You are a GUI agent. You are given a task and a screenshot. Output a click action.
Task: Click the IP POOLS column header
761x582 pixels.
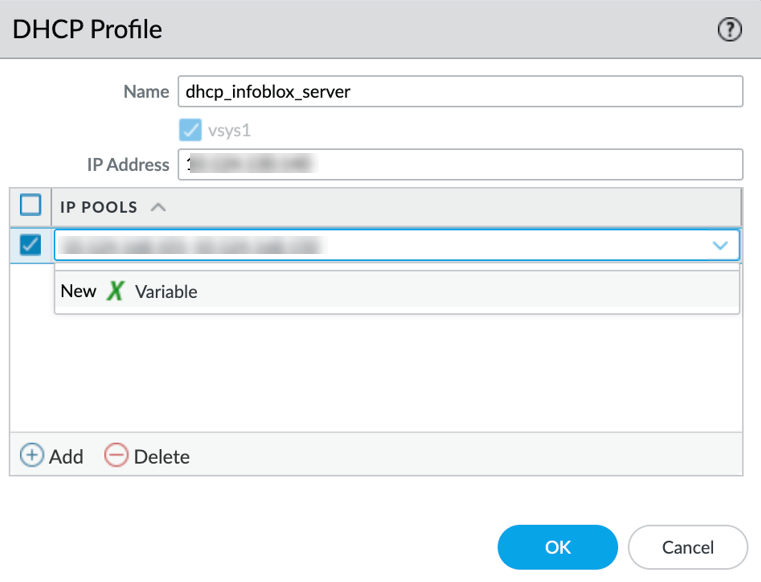(x=99, y=207)
